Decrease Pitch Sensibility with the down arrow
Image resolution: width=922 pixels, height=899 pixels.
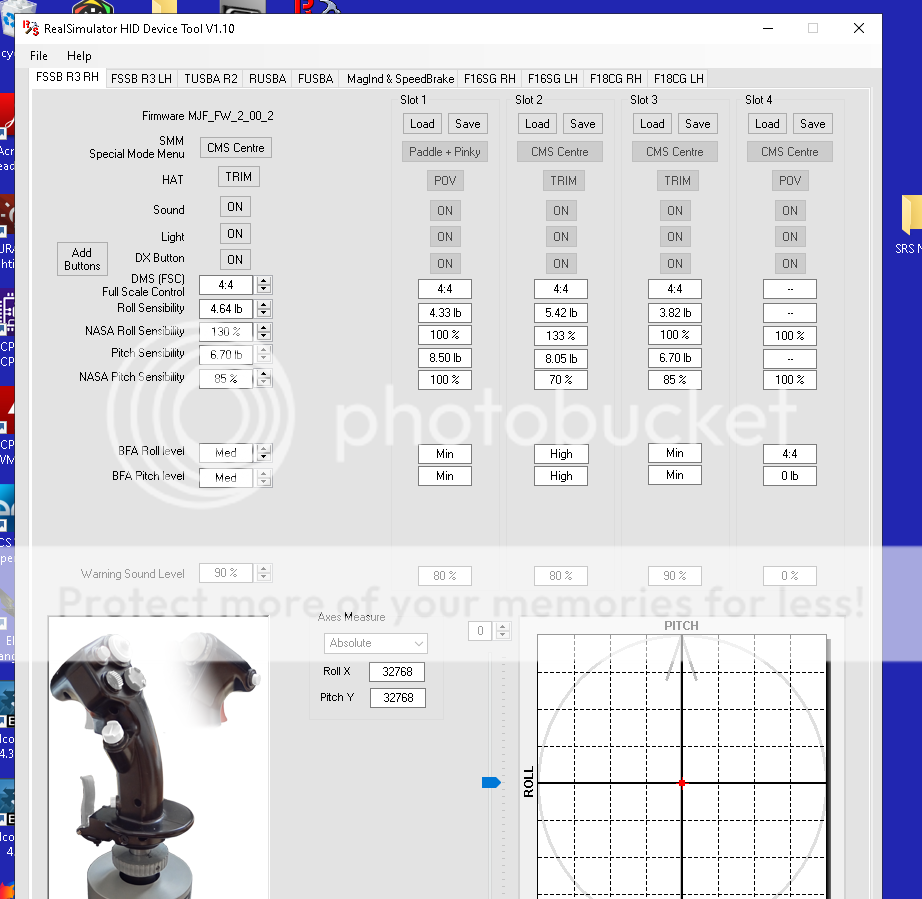pyautogui.click(x=264, y=359)
